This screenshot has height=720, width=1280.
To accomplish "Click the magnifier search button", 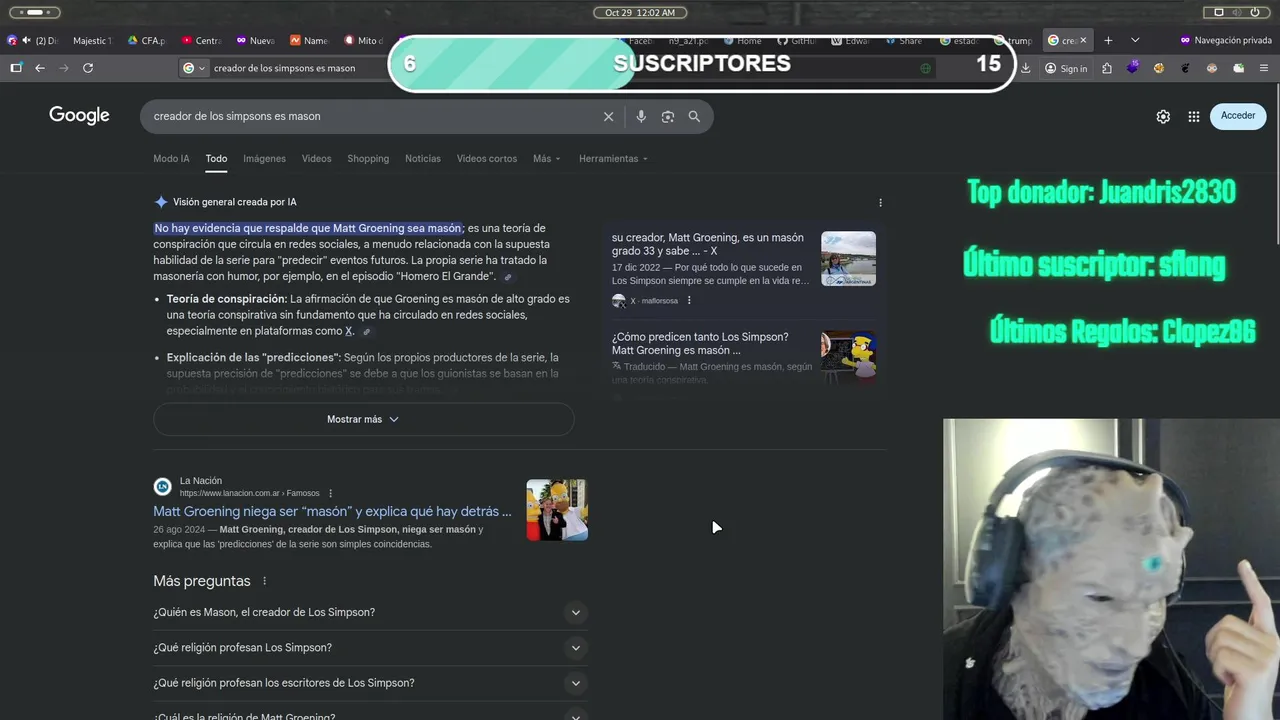I will click(x=694, y=116).
